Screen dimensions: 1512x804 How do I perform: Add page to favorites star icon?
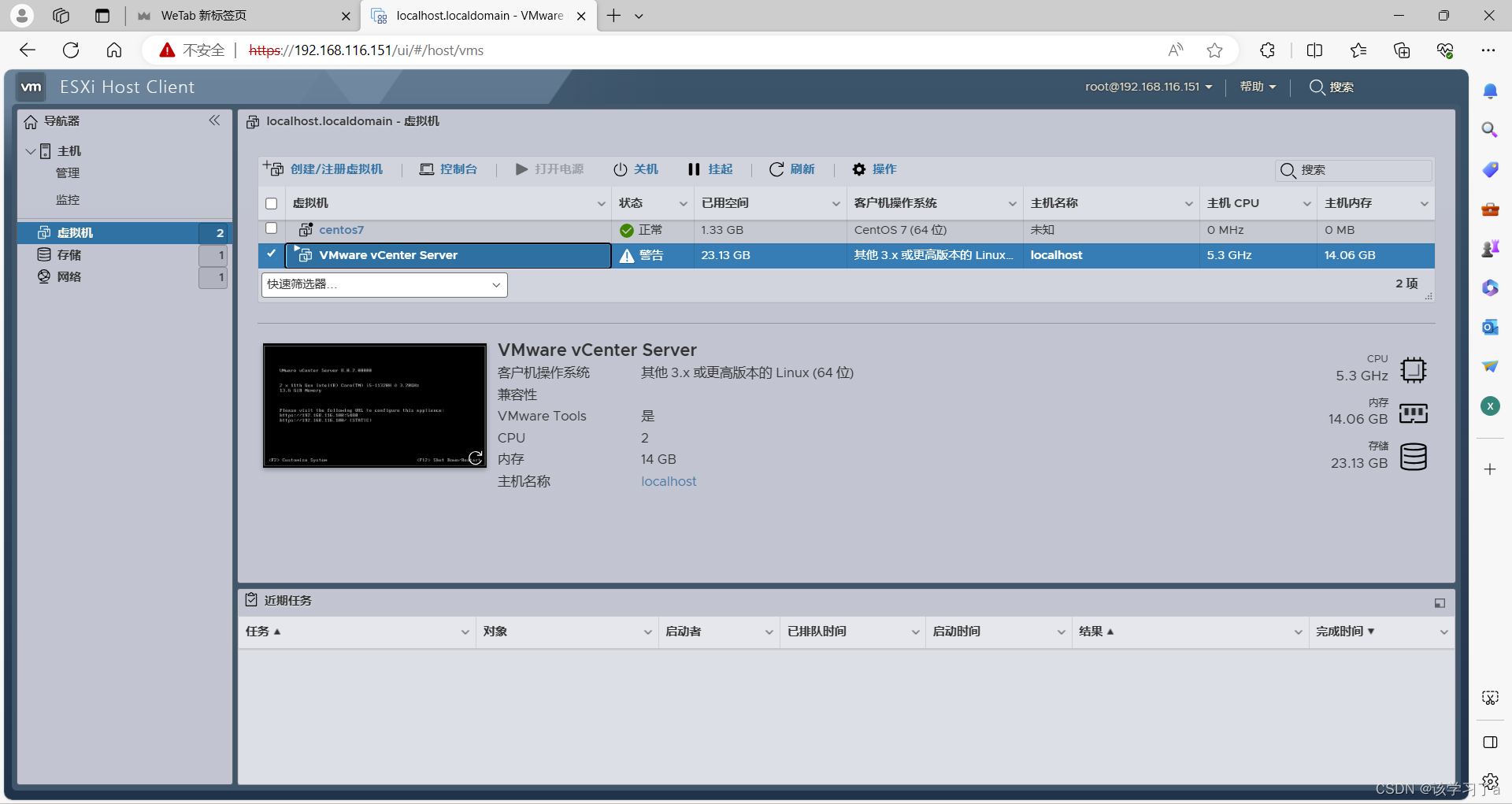coord(1215,50)
